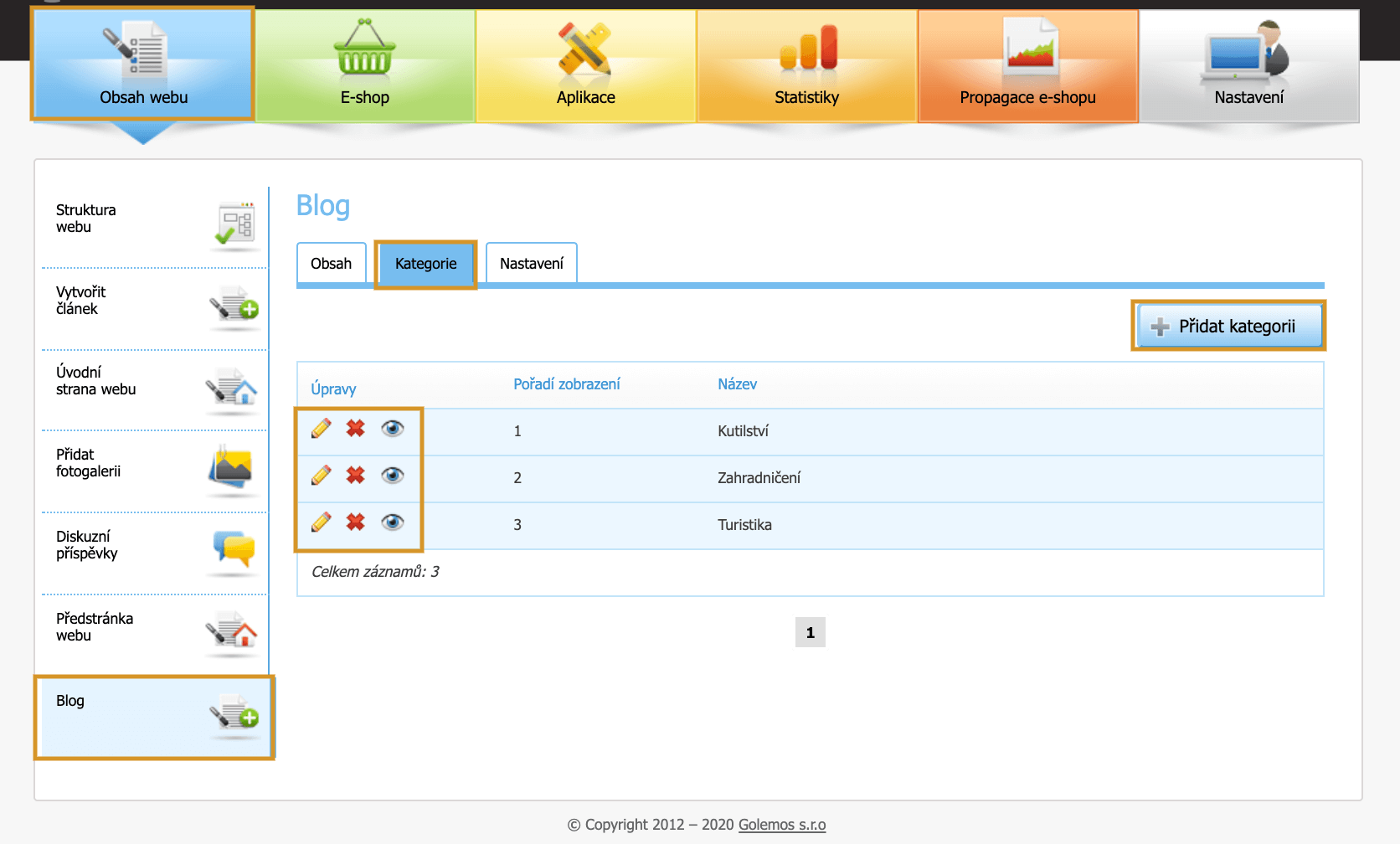Click the pencil edit icon for Kutilství

[x=321, y=429]
